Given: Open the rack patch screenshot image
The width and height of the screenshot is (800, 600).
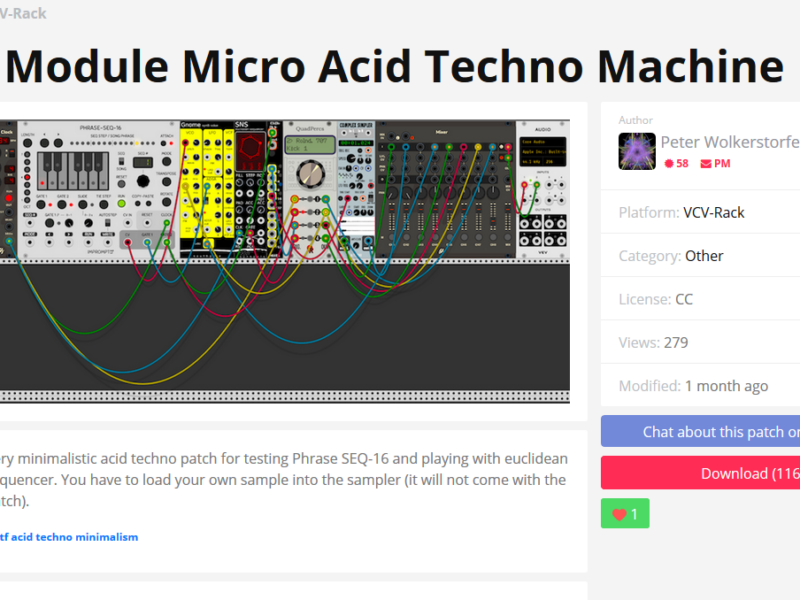Looking at the screenshot, I should (x=285, y=262).
